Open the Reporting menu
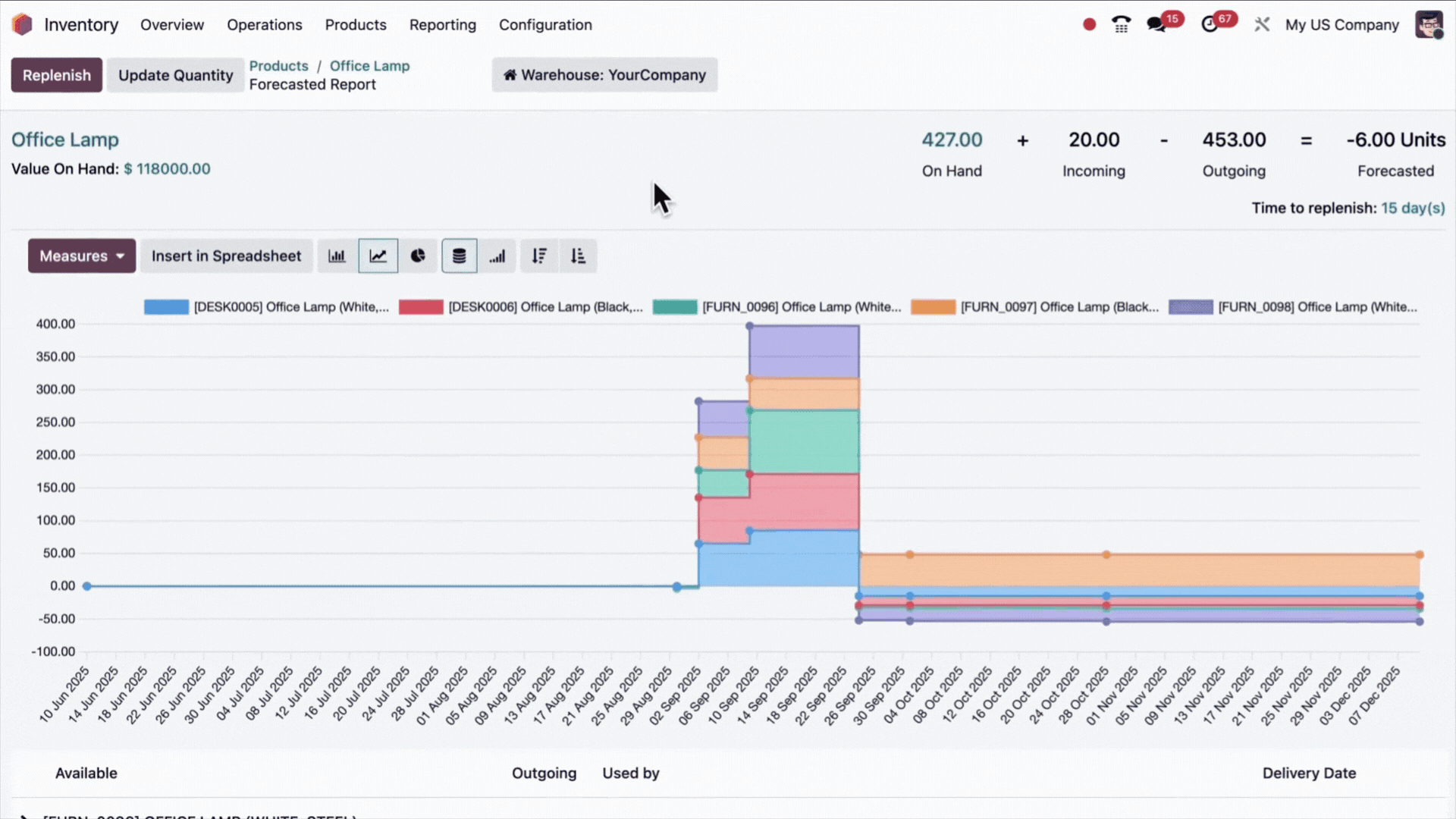The height and width of the screenshot is (819, 1456). [x=443, y=25]
